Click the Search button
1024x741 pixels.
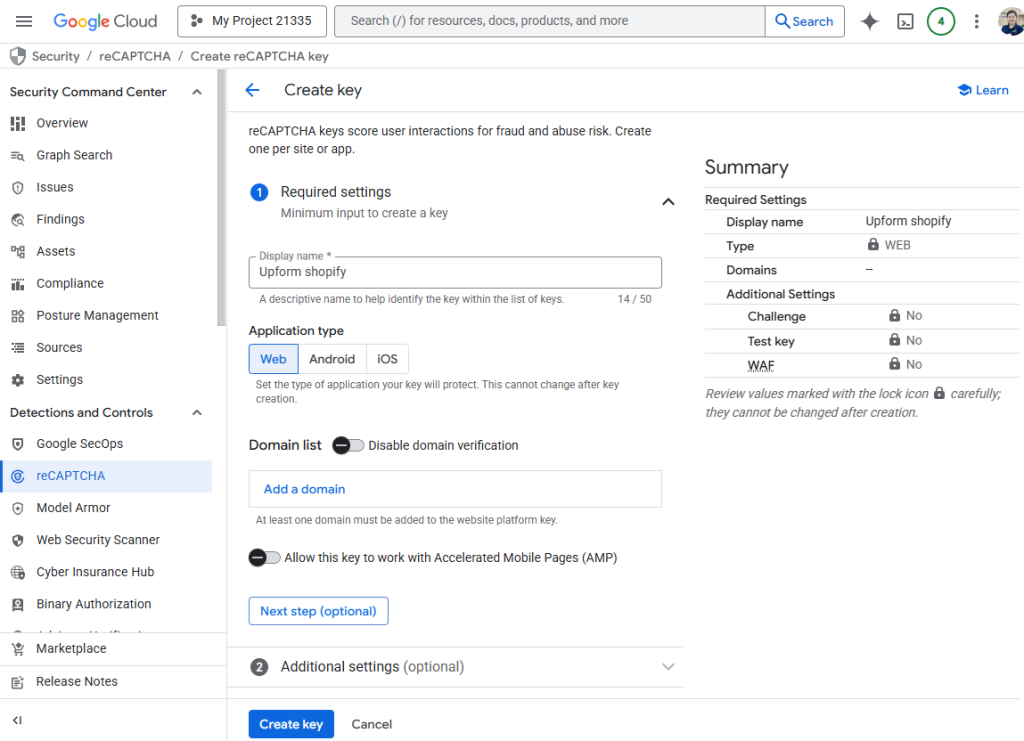(805, 21)
